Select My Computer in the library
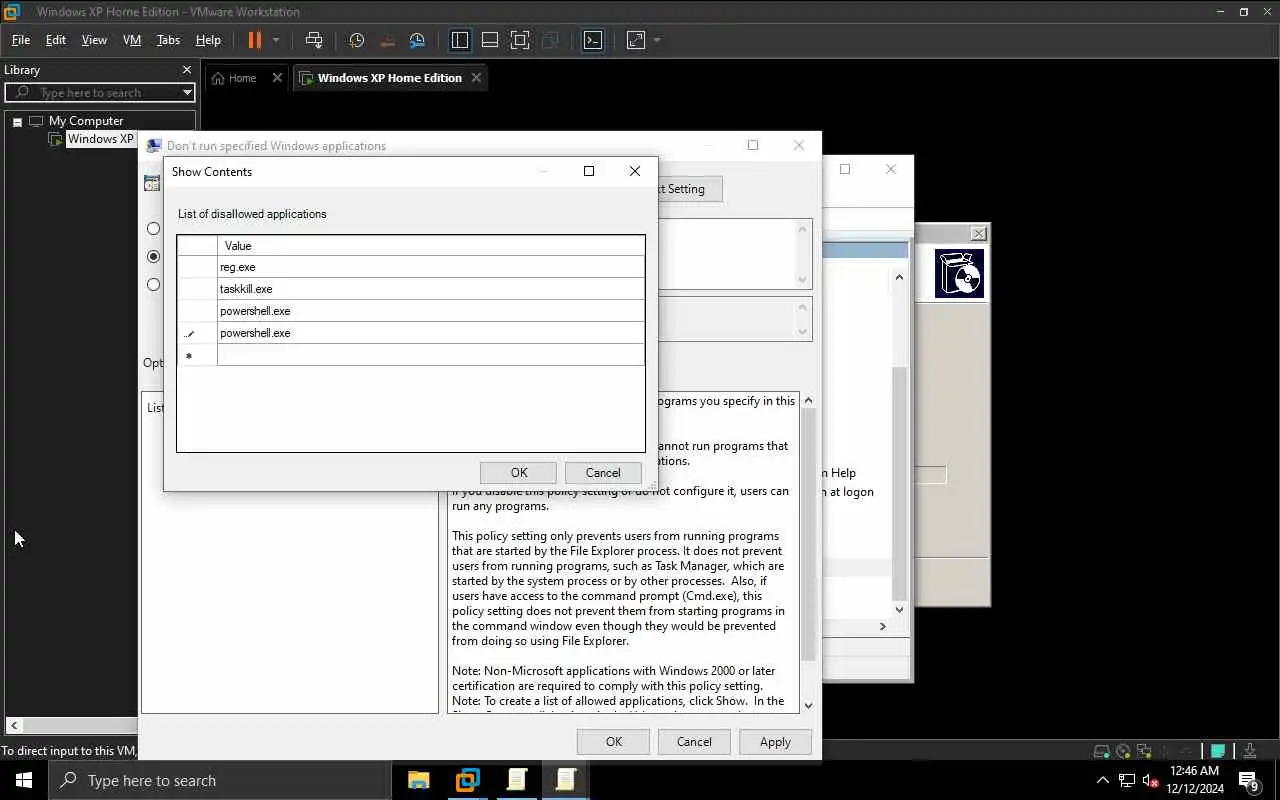This screenshot has height=800, width=1280. coord(86,121)
